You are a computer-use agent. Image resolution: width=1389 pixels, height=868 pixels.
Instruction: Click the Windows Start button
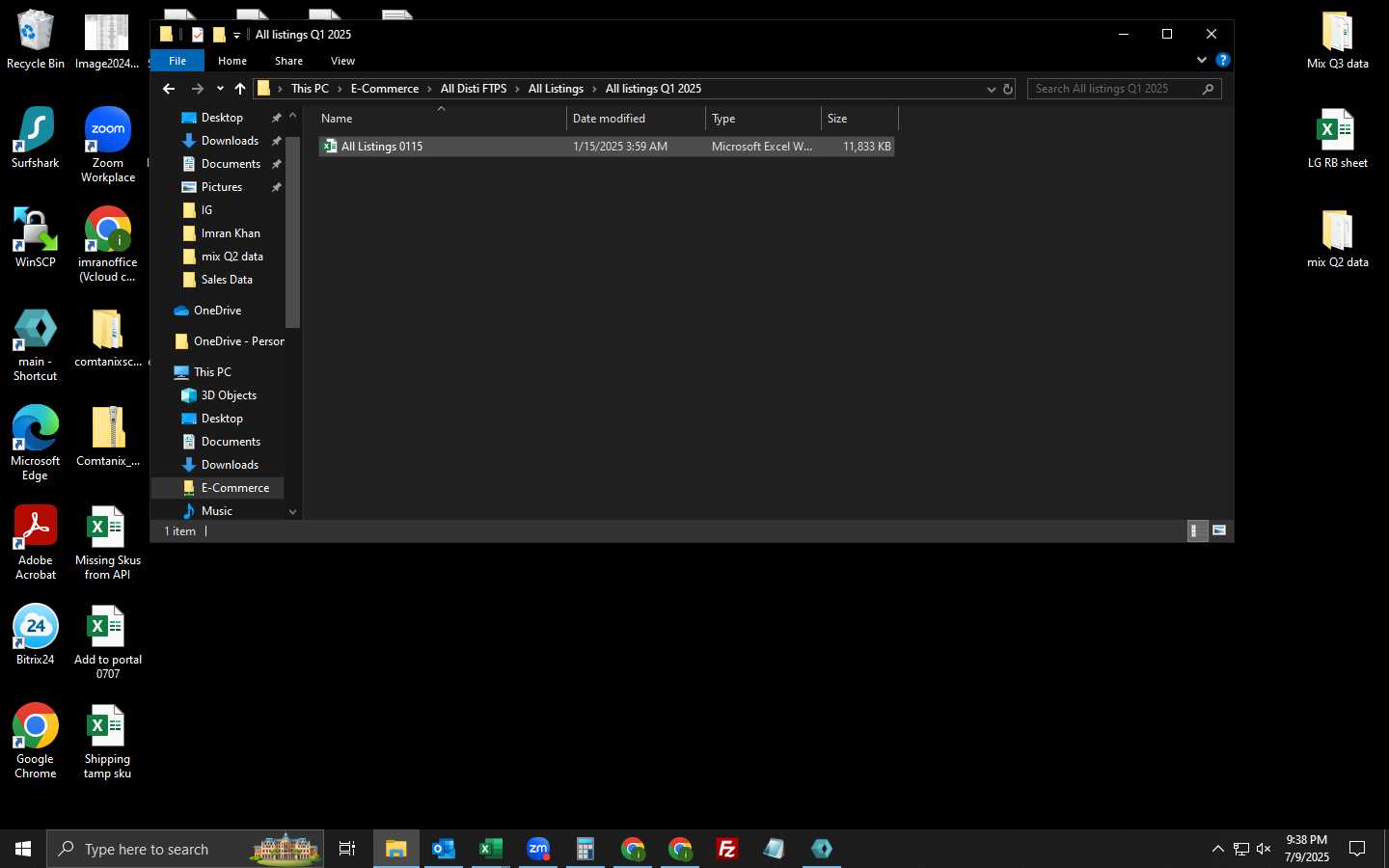(23, 849)
